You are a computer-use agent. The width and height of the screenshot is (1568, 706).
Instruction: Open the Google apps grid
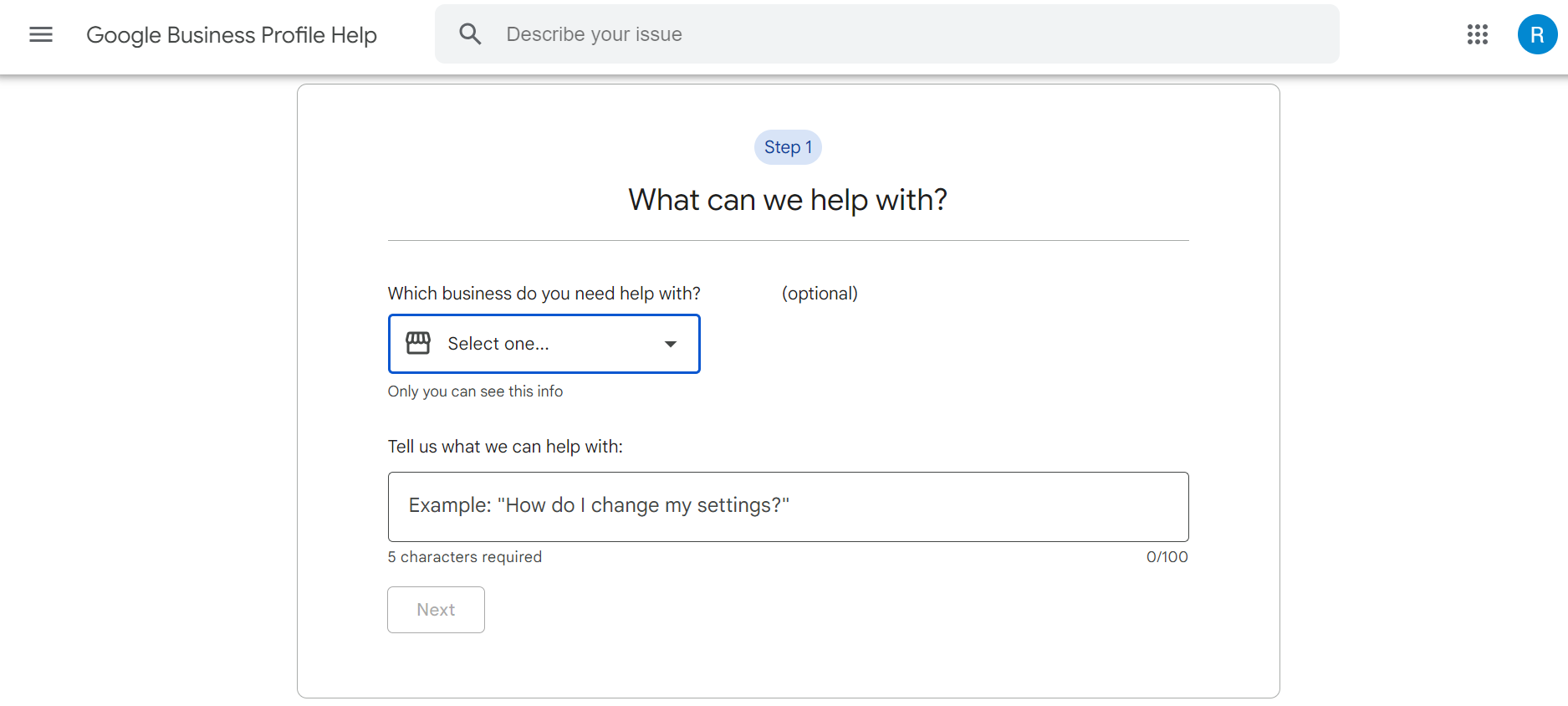(x=1477, y=34)
